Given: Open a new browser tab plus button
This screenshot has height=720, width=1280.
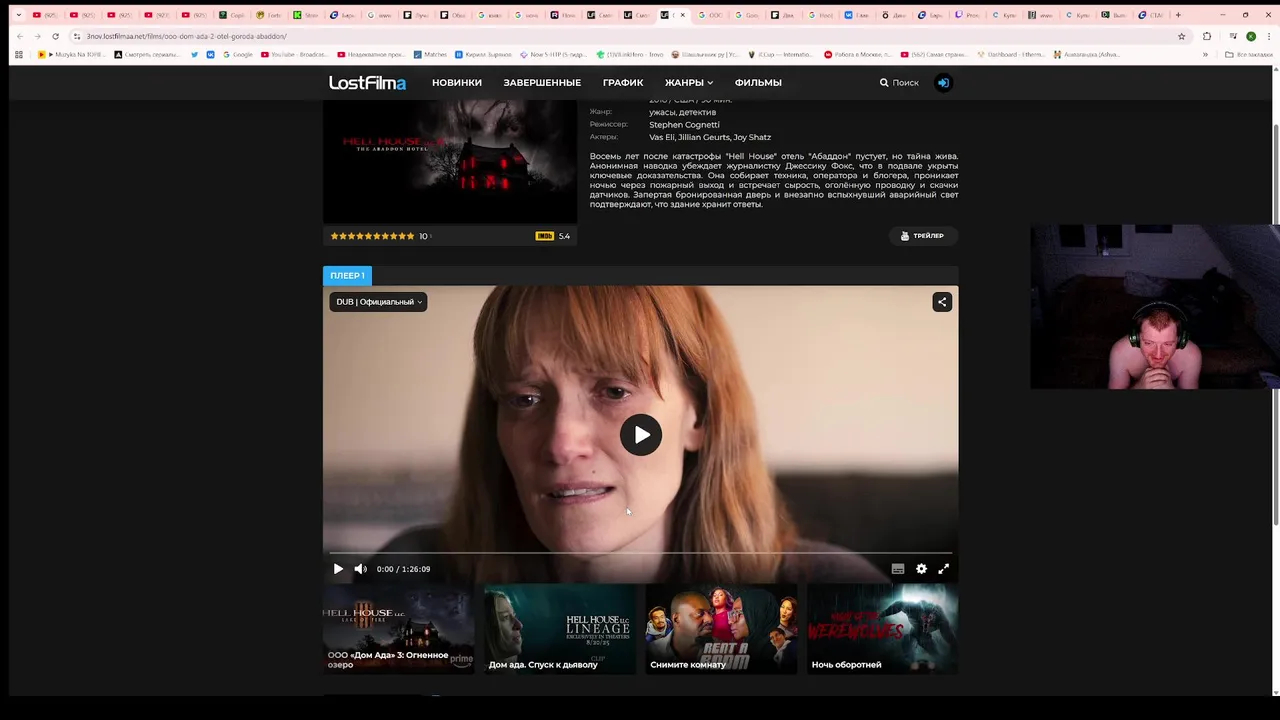Looking at the screenshot, I should [x=1178, y=15].
